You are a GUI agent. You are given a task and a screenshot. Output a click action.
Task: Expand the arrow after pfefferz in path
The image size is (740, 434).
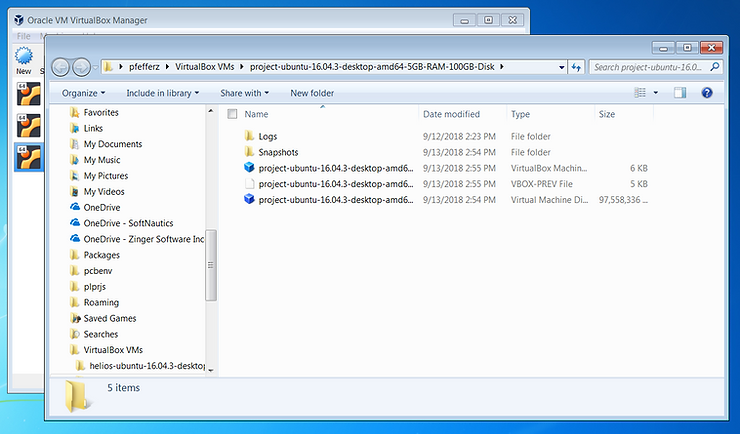tap(168, 67)
